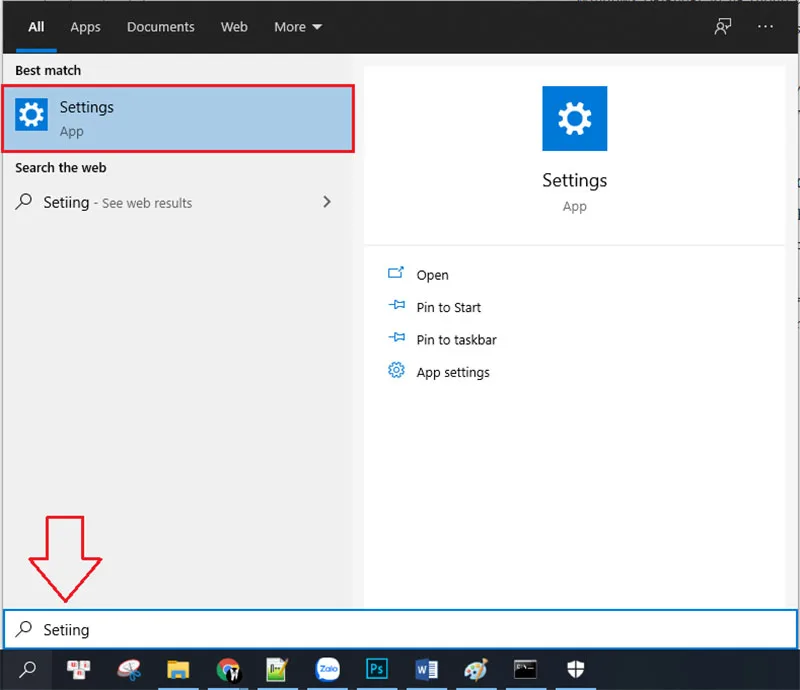800x690 pixels.
Task: Click the magnifier icon beside Setiing web result
Action: 23,202
